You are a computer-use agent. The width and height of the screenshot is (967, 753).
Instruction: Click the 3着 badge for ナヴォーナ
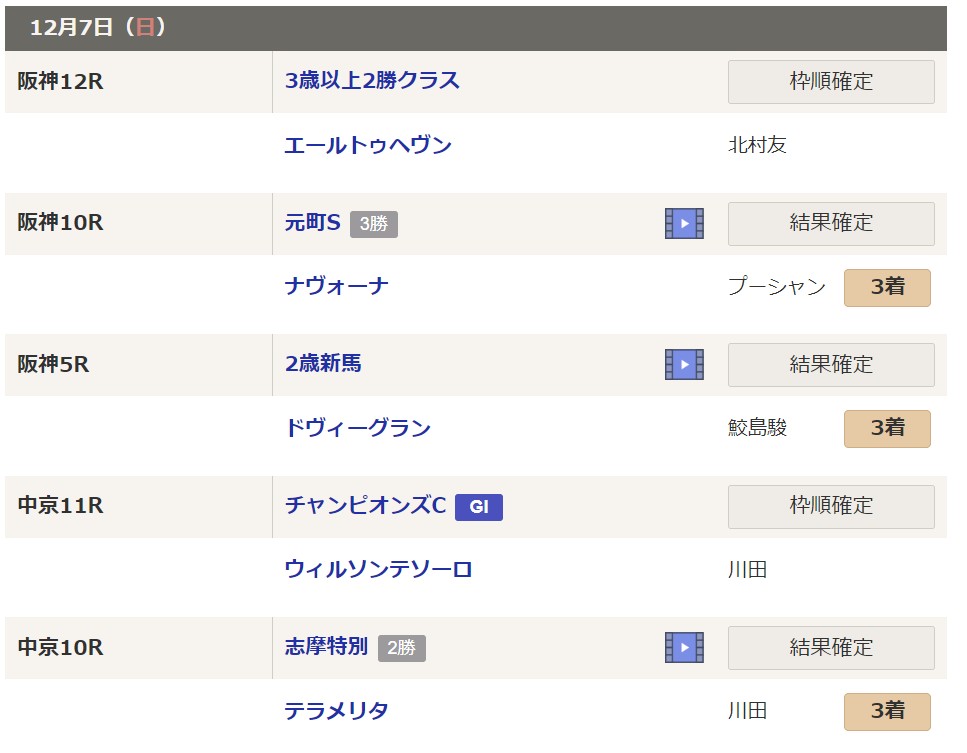887,287
